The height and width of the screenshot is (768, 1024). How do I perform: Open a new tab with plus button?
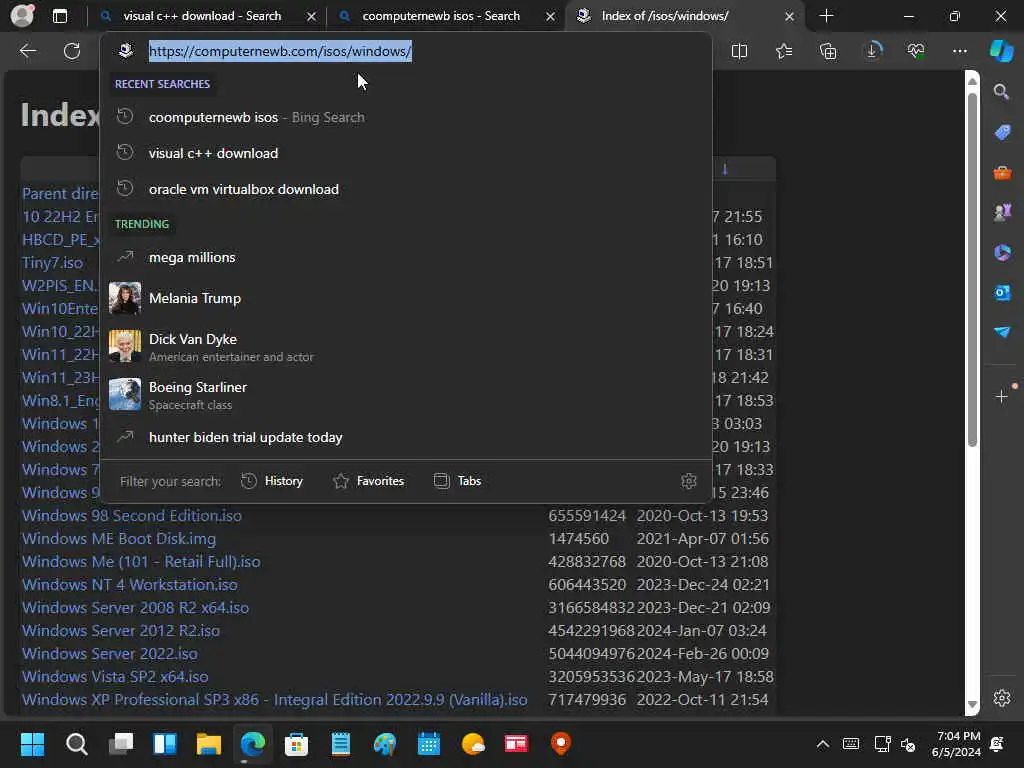pyautogui.click(x=826, y=16)
